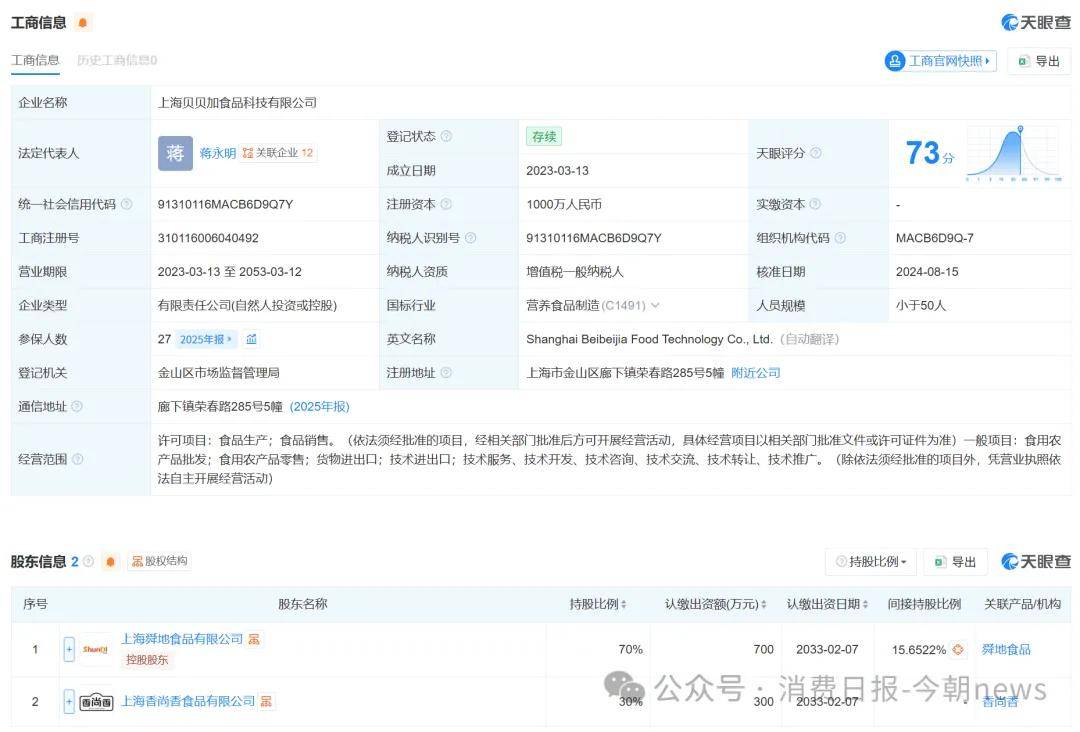Screen dimensions: 1080x732
Task: Click the 增值税一般纳税人 value
Action: pos(575,271)
